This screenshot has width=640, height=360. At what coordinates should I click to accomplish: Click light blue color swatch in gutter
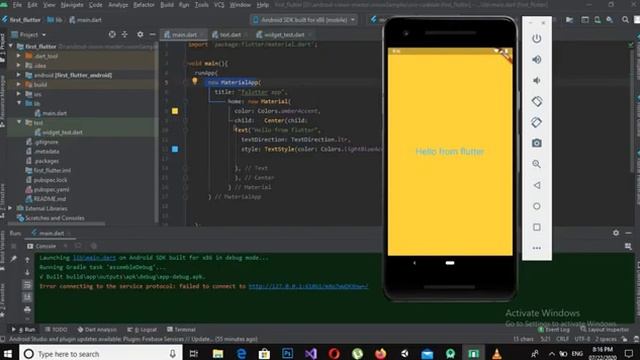pos(175,149)
